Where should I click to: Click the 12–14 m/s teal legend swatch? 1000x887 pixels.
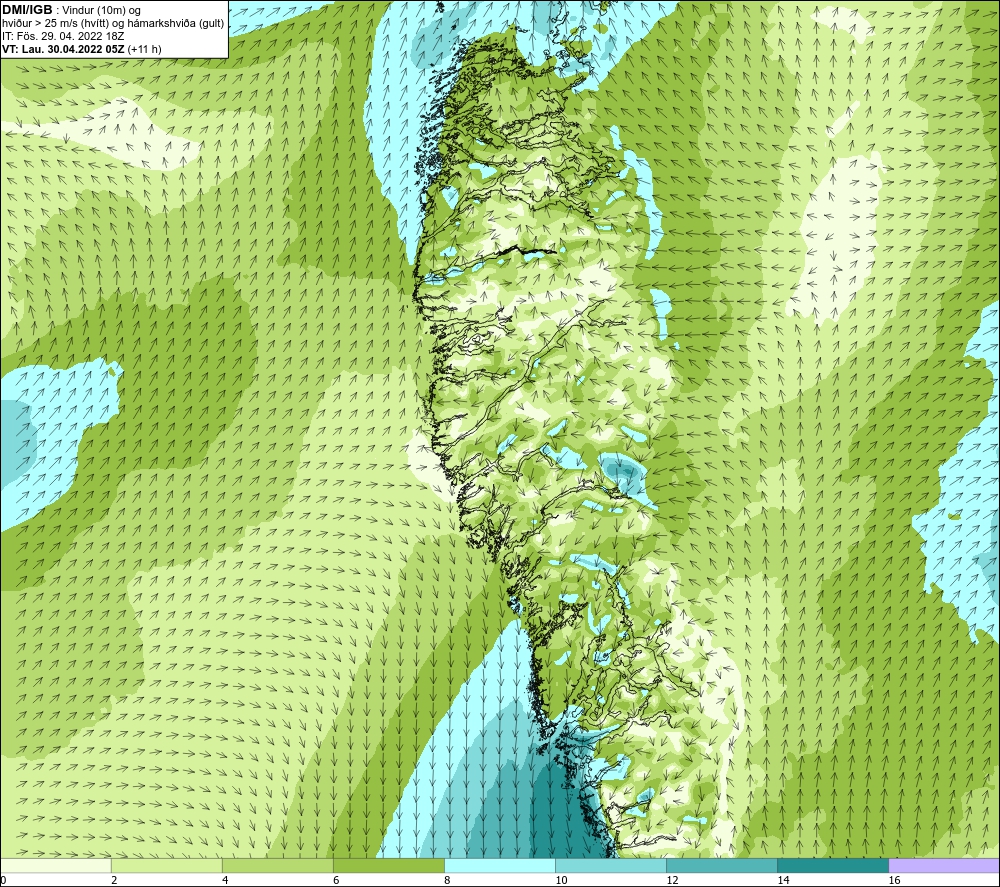pyautogui.click(x=721, y=865)
